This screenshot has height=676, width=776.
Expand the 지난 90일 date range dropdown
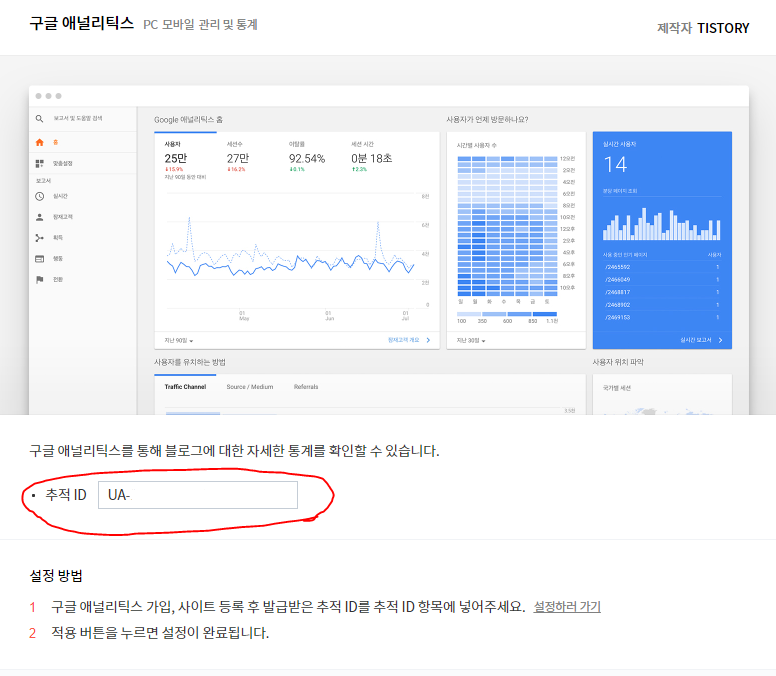click(x=179, y=340)
